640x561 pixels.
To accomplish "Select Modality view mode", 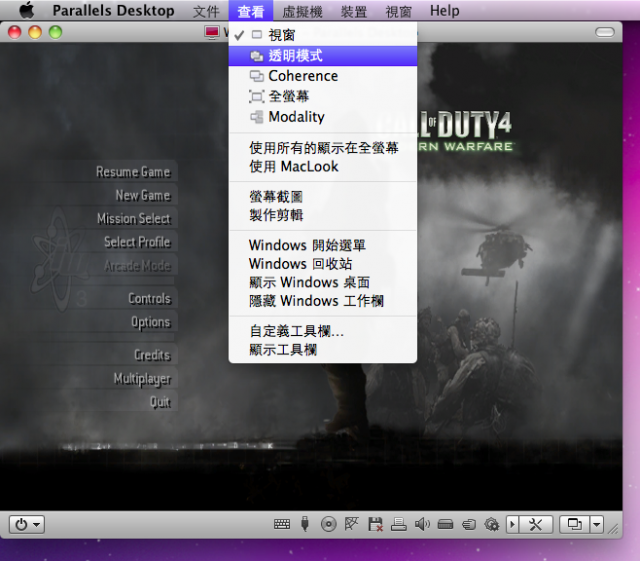I will tap(323, 117).
